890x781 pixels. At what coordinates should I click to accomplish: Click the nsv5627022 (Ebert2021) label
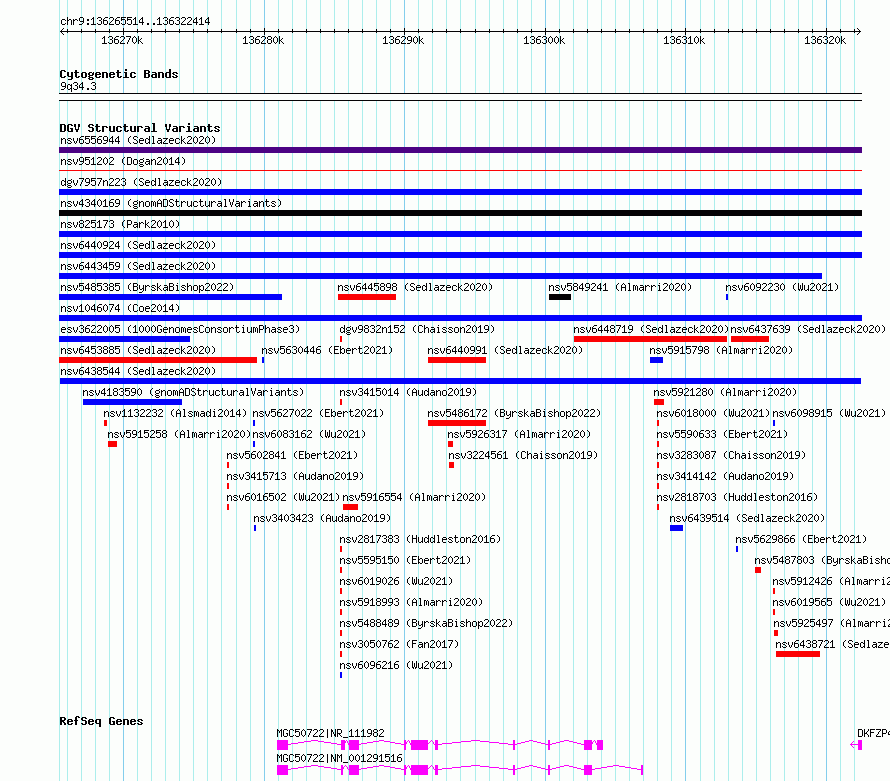(318, 413)
